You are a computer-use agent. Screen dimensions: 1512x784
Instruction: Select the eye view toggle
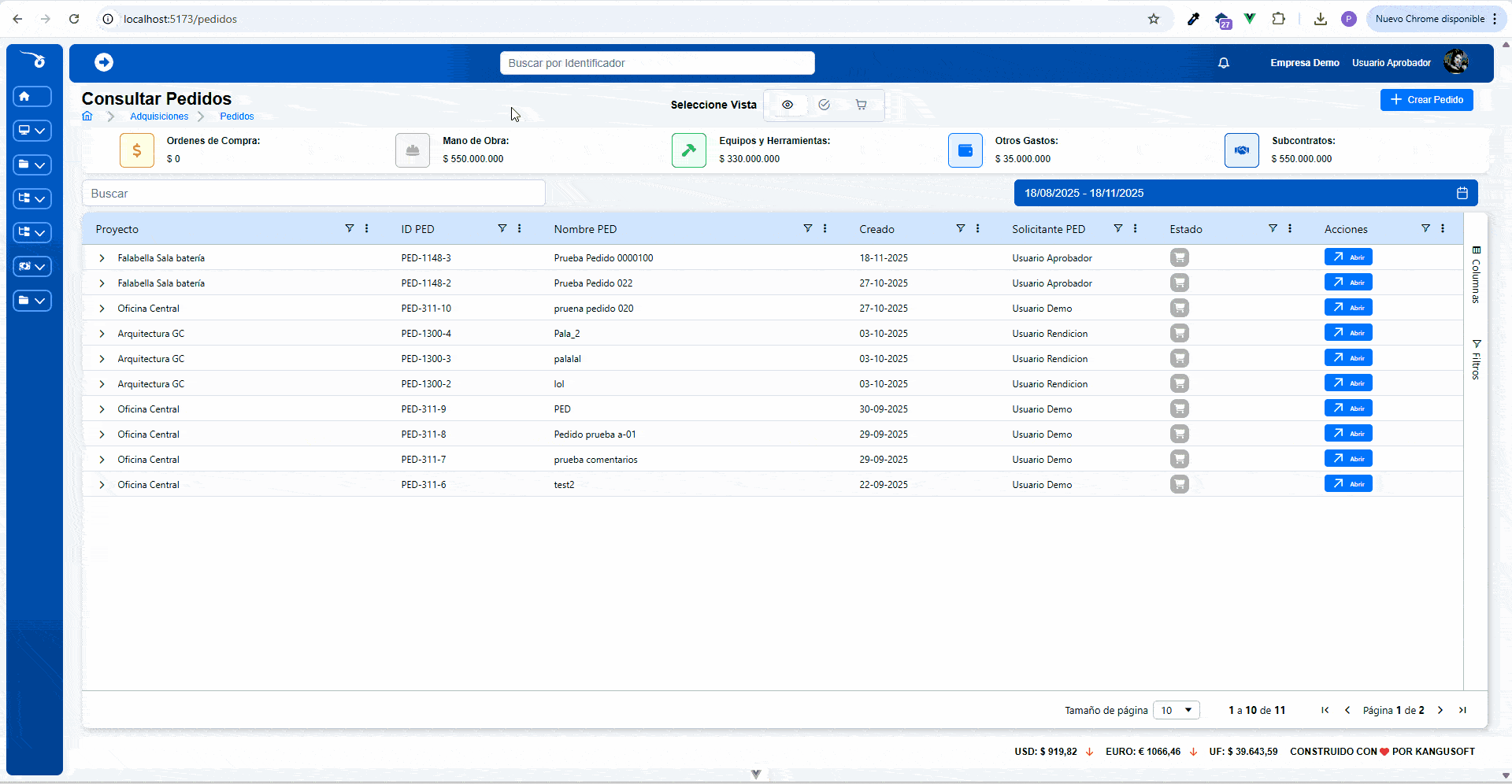click(787, 105)
